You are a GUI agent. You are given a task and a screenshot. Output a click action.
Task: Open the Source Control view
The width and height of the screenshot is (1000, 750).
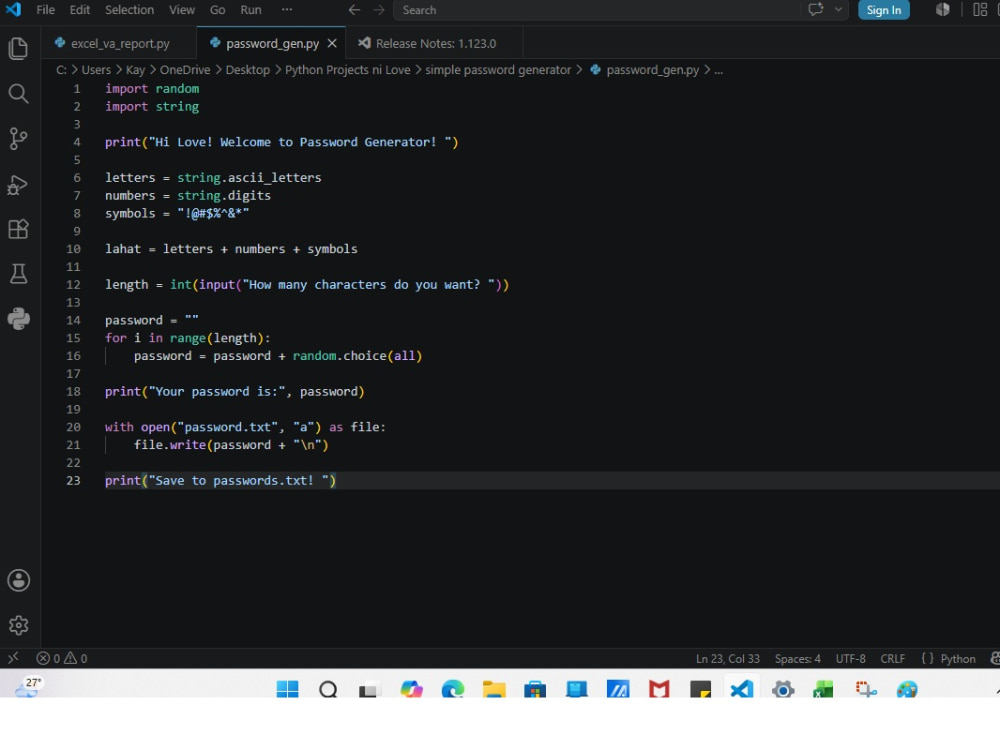pos(18,138)
